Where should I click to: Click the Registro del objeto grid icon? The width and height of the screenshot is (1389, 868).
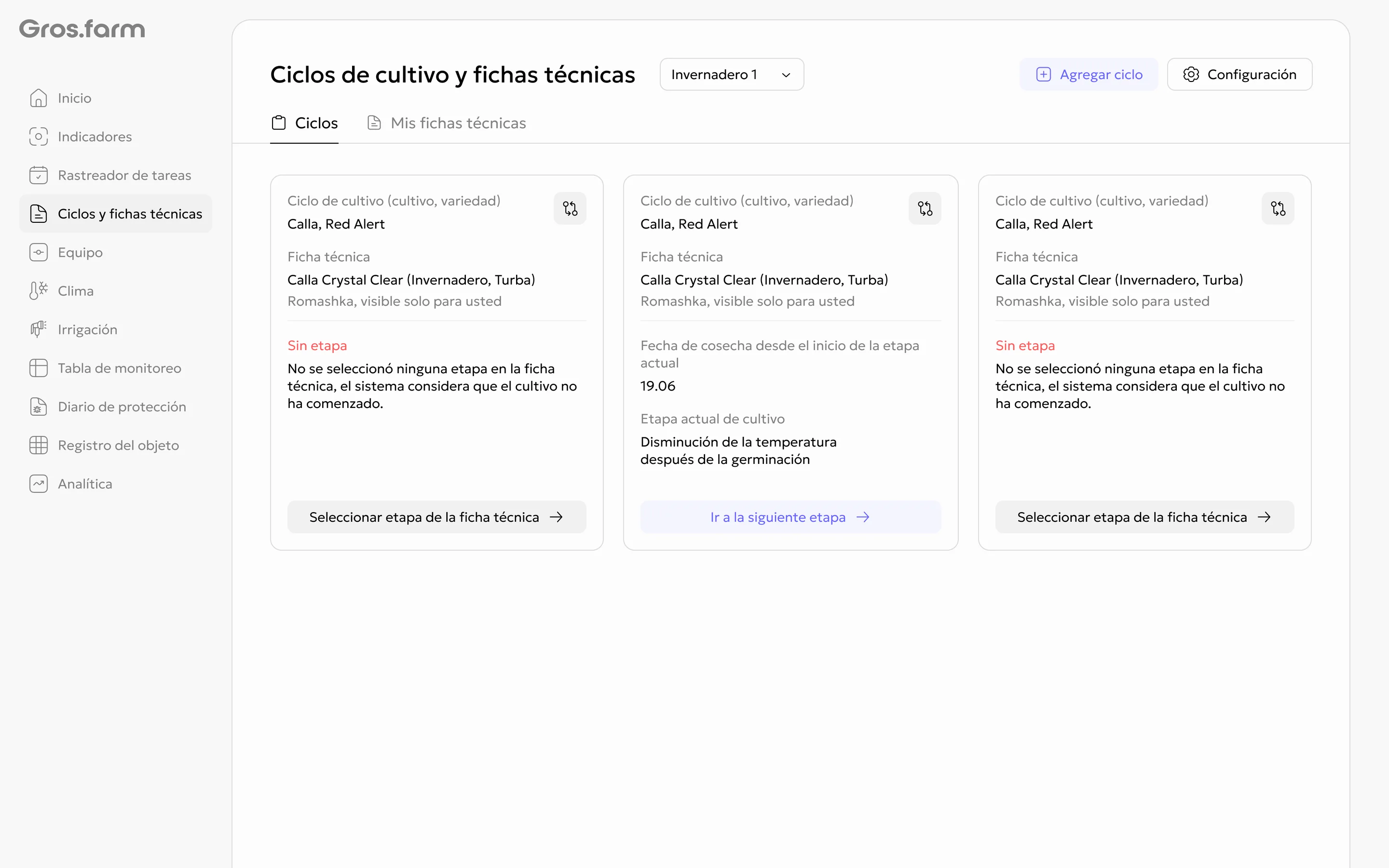[x=39, y=445]
